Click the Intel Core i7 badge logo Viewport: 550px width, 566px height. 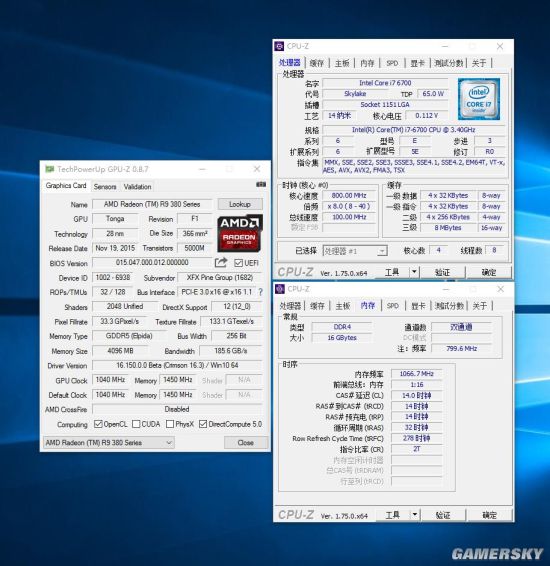coord(479,99)
